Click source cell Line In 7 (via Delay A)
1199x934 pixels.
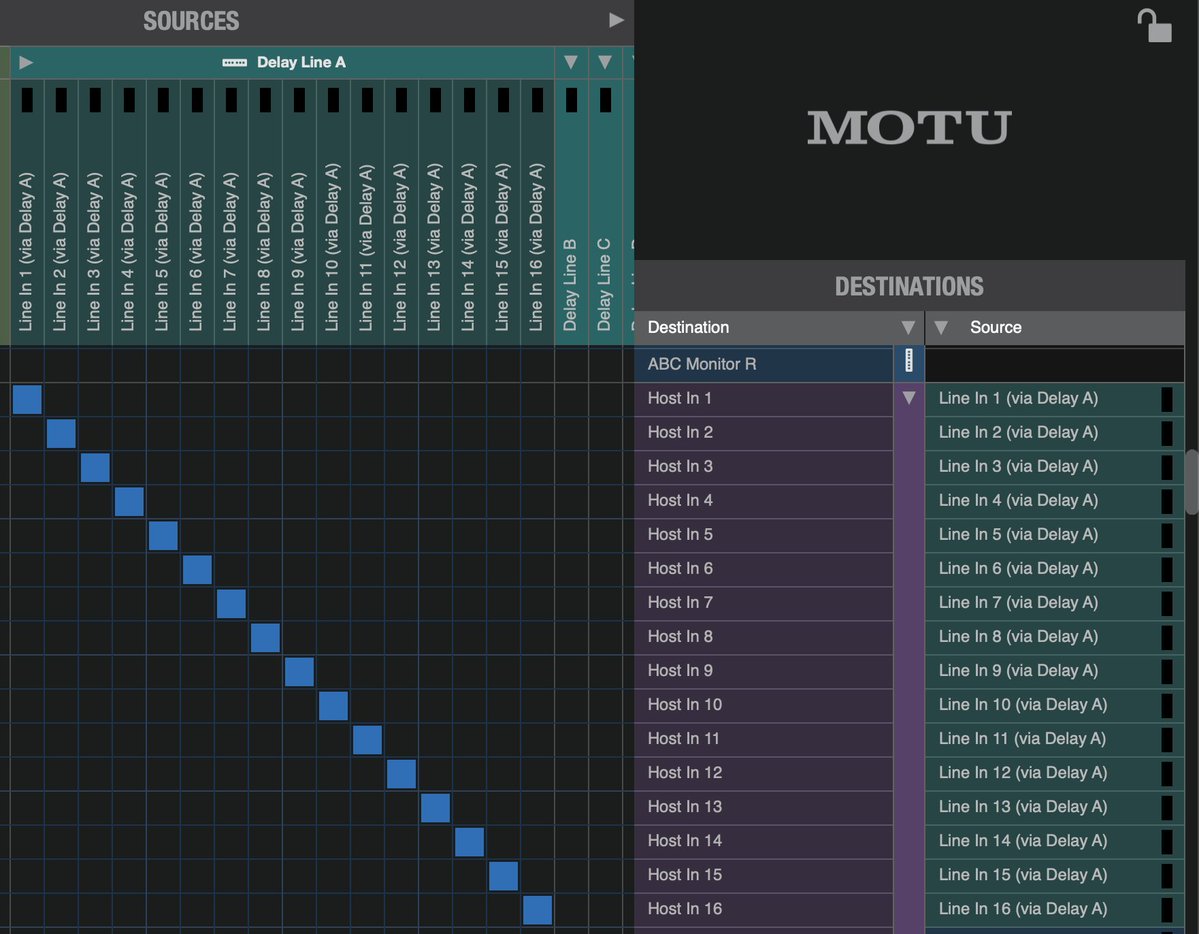1054,603
